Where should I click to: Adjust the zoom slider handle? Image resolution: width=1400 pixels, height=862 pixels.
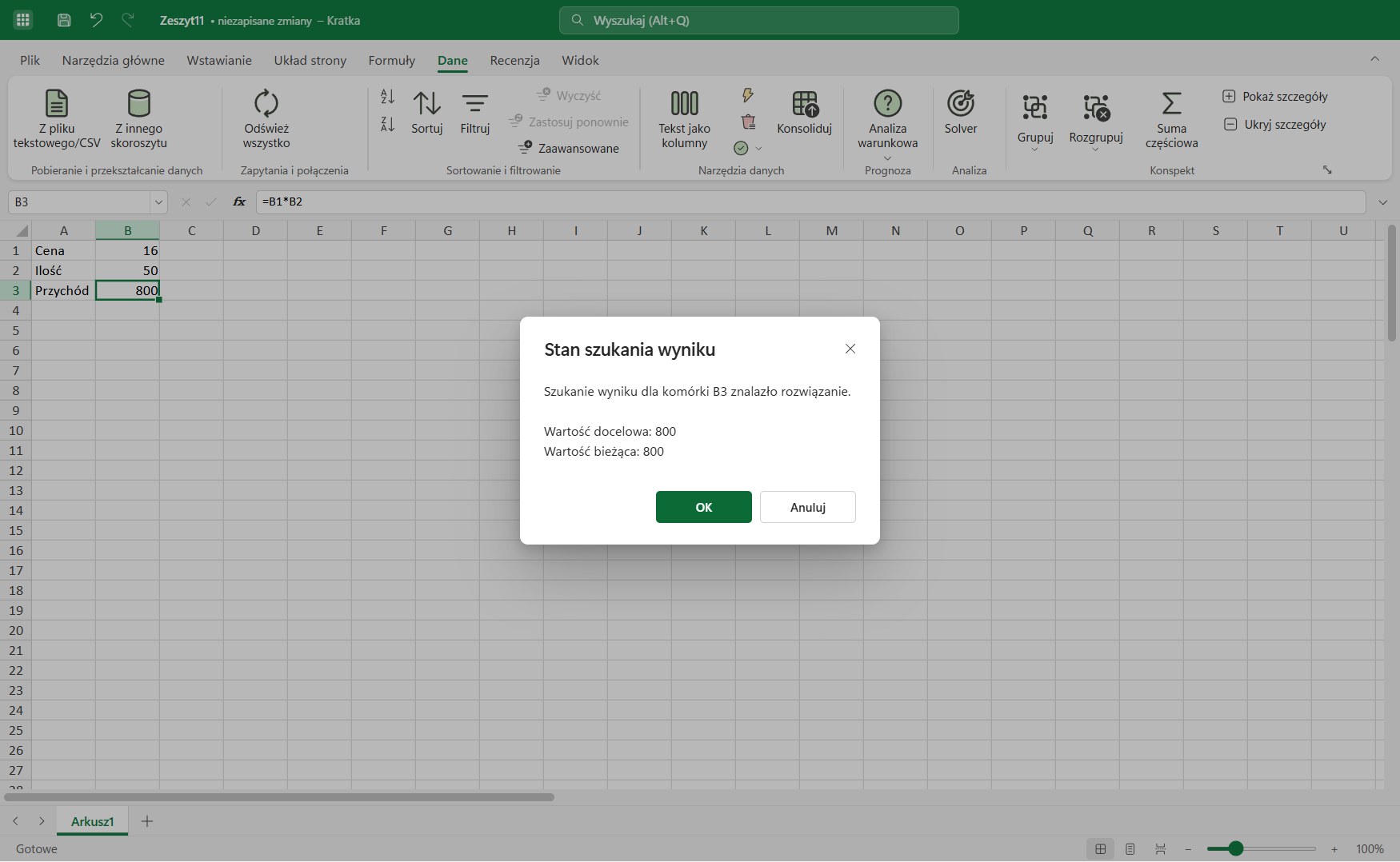(x=1236, y=848)
